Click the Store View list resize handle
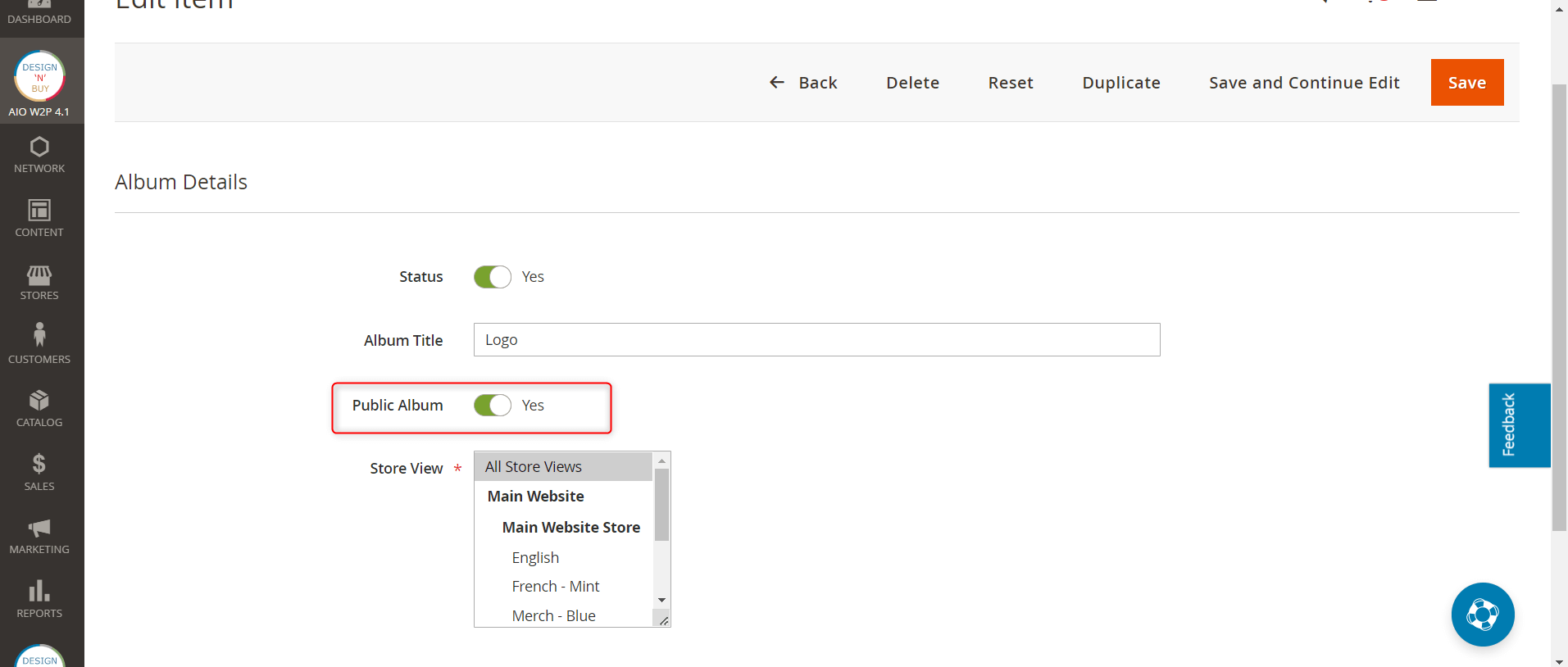Image resolution: width=1568 pixels, height=667 pixels. 662,619
